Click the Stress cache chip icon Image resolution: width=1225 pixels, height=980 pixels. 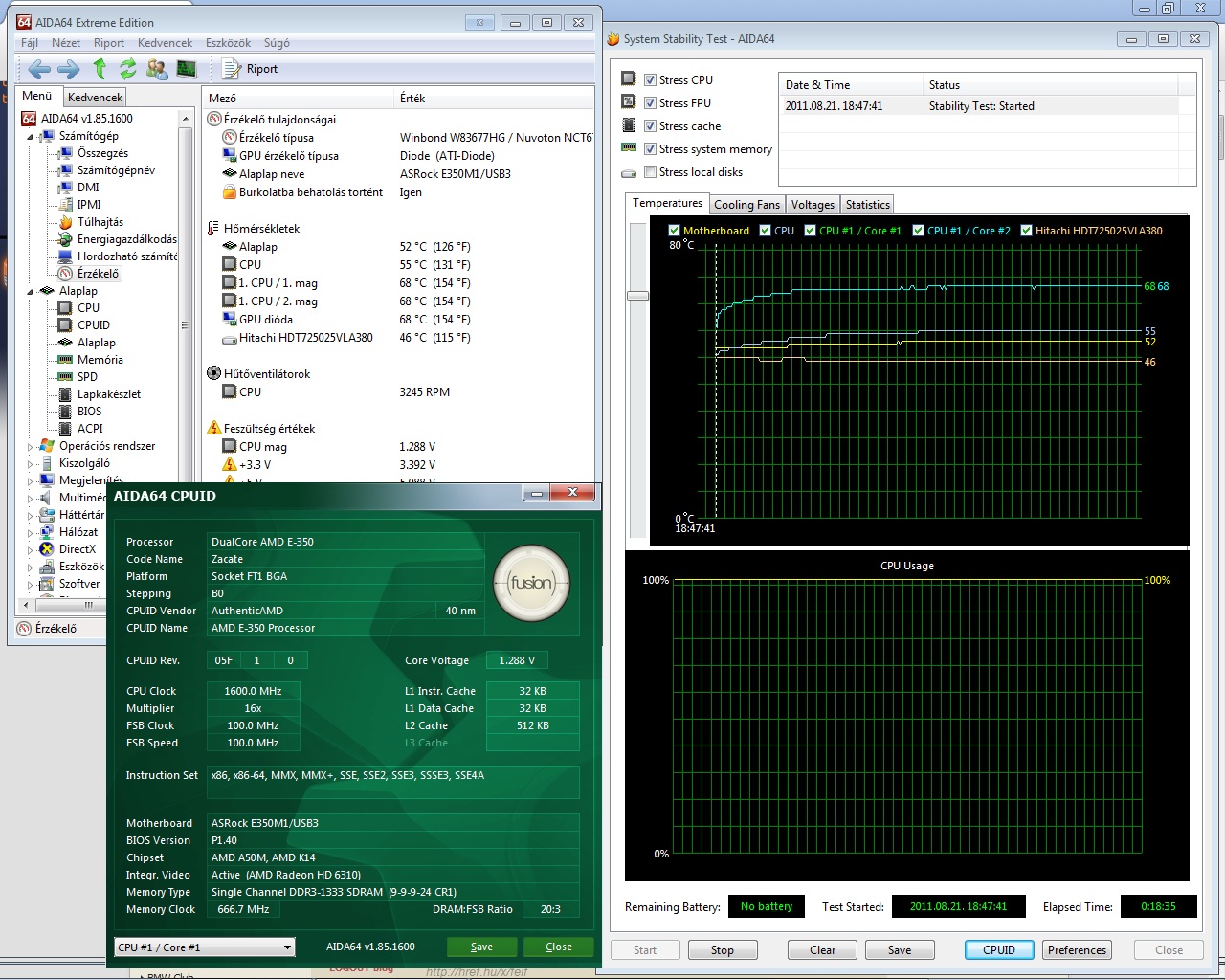click(629, 125)
